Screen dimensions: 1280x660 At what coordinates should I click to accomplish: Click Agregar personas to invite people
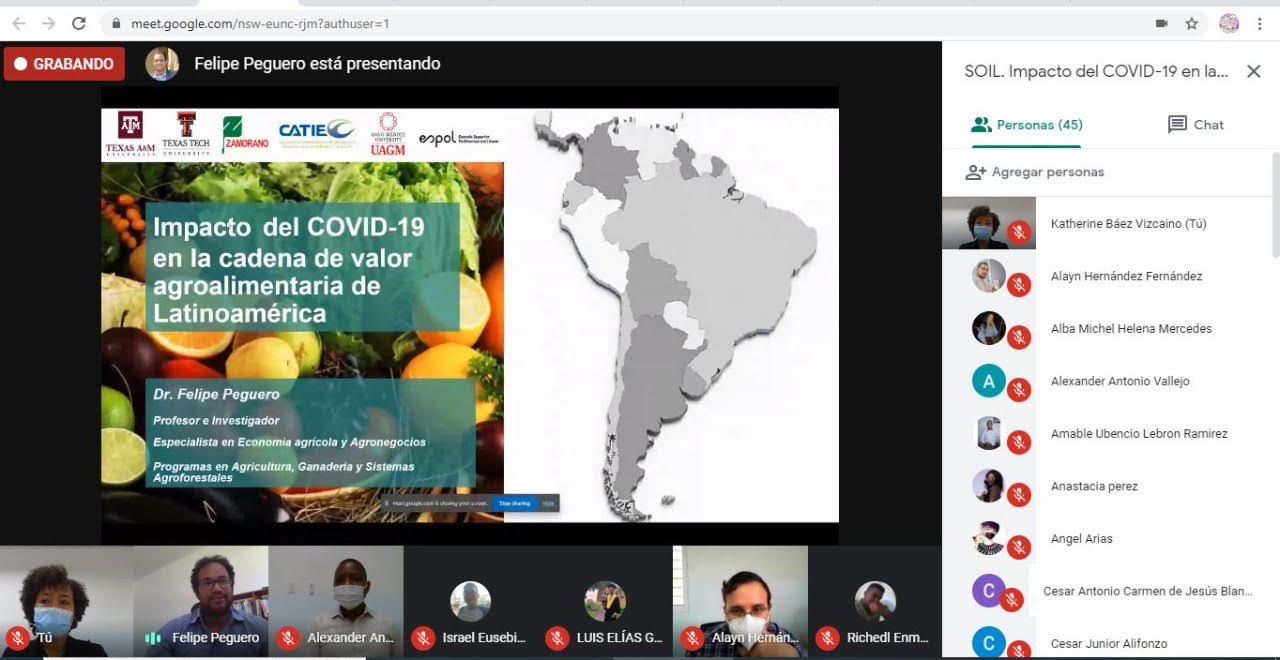1035,172
